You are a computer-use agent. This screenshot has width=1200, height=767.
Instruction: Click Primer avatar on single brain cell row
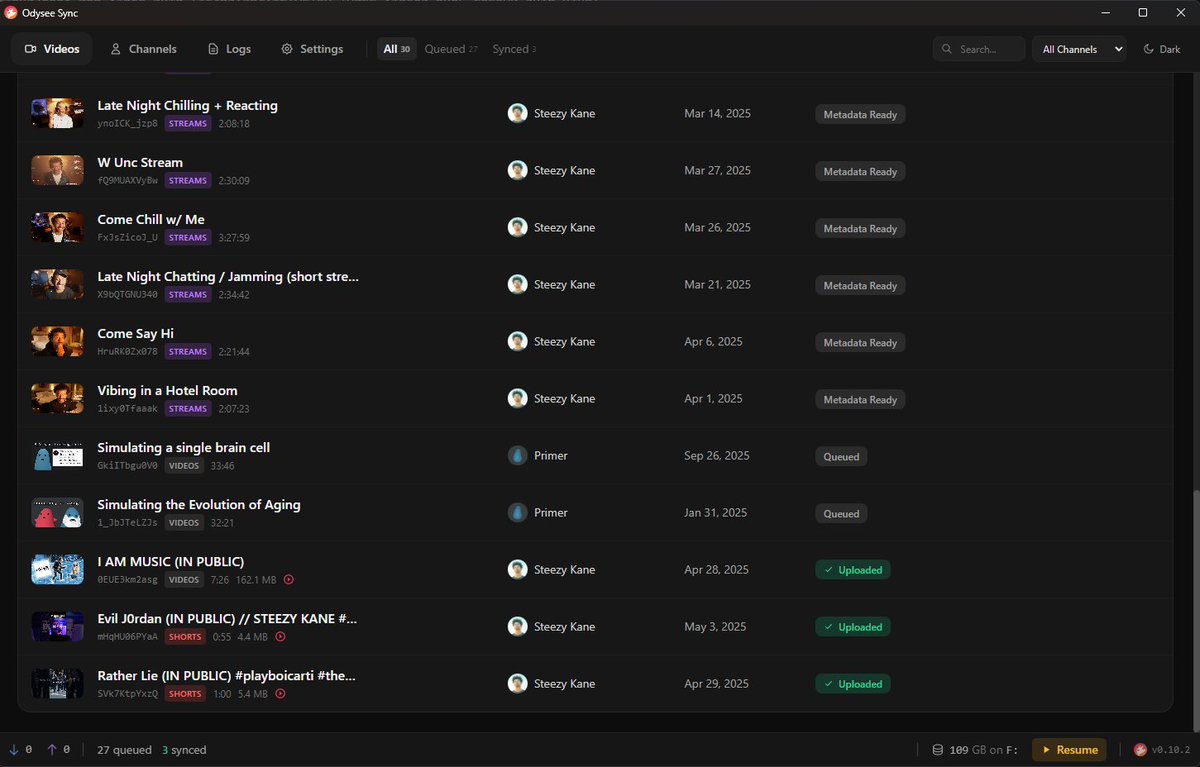pos(517,455)
